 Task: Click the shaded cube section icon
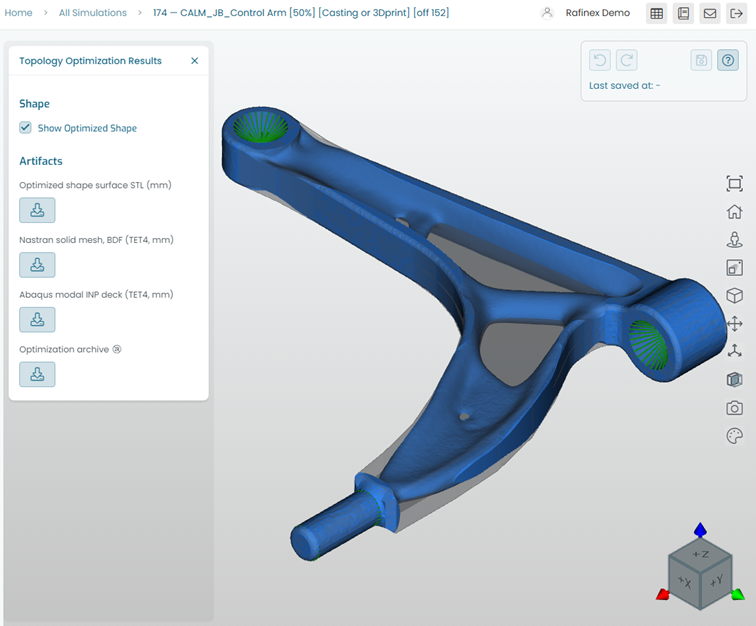(734, 380)
